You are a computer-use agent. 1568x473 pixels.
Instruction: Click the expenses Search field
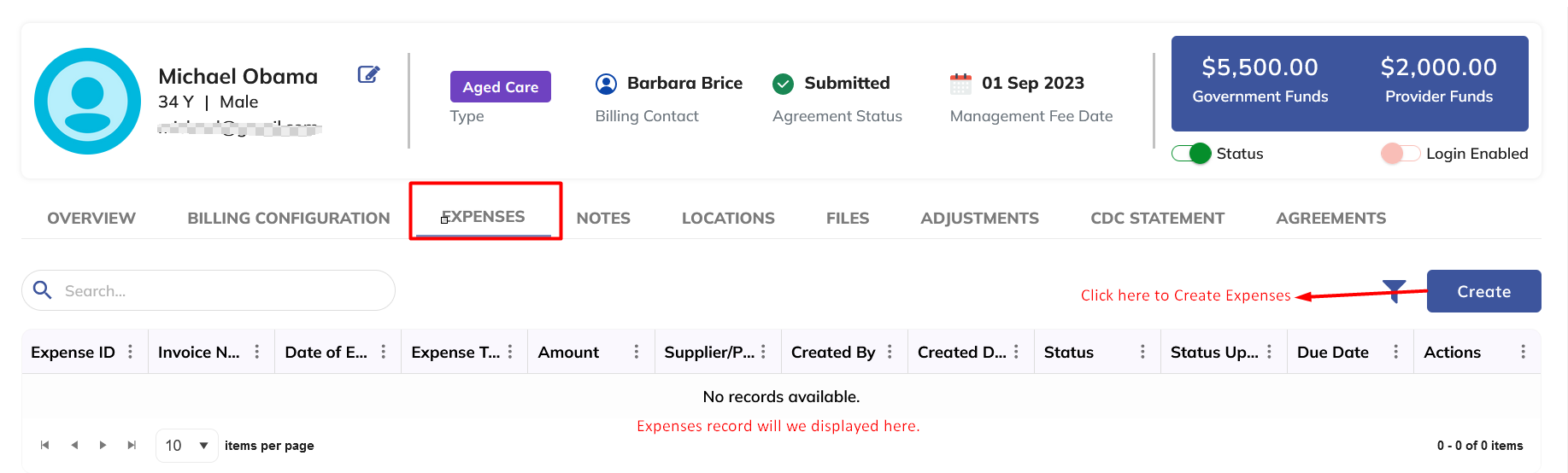pyautogui.click(x=222, y=291)
